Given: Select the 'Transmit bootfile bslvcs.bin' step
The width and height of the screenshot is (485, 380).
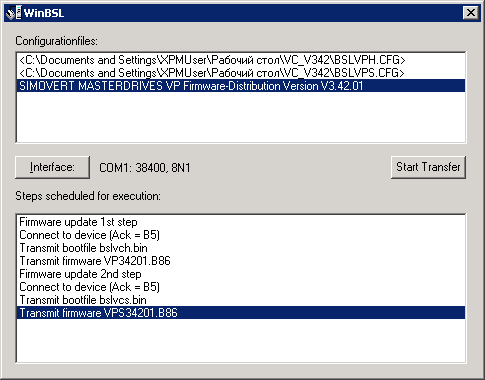Looking at the screenshot, I should (x=241, y=300).
